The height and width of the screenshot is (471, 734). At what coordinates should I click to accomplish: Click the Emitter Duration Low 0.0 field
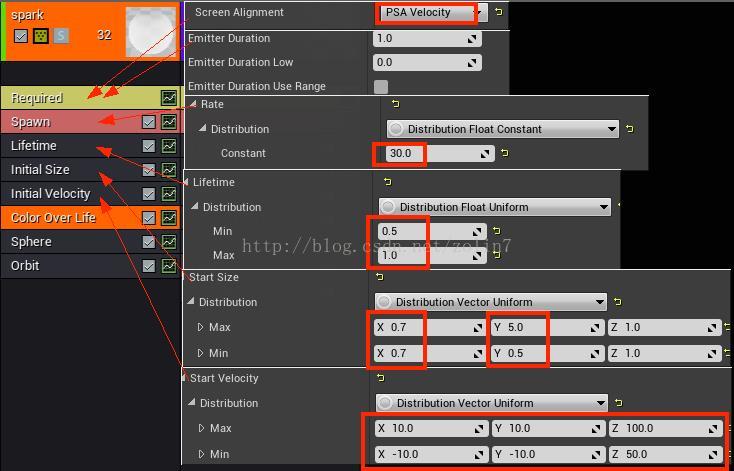(x=427, y=62)
